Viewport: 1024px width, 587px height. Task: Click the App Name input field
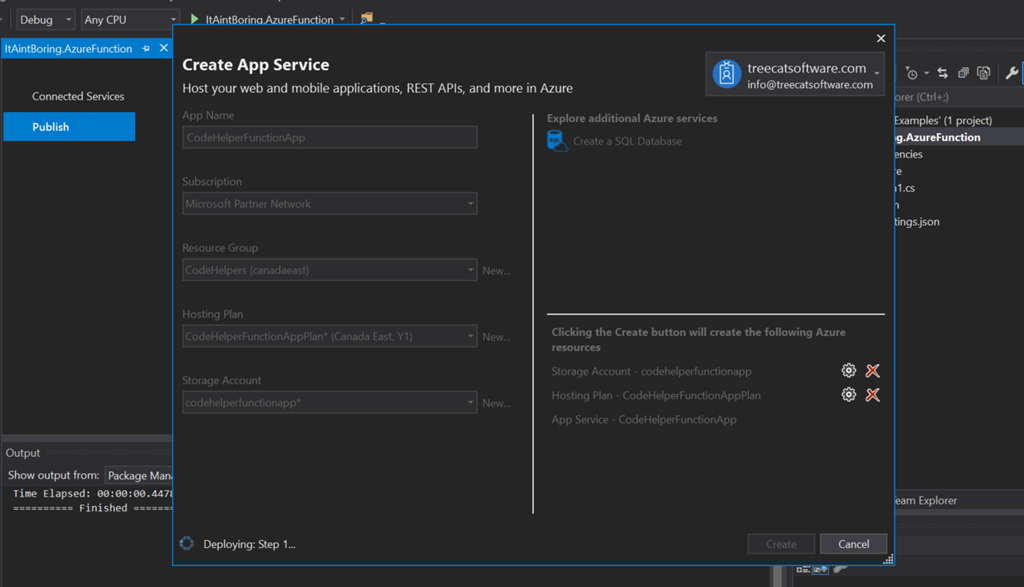330,137
